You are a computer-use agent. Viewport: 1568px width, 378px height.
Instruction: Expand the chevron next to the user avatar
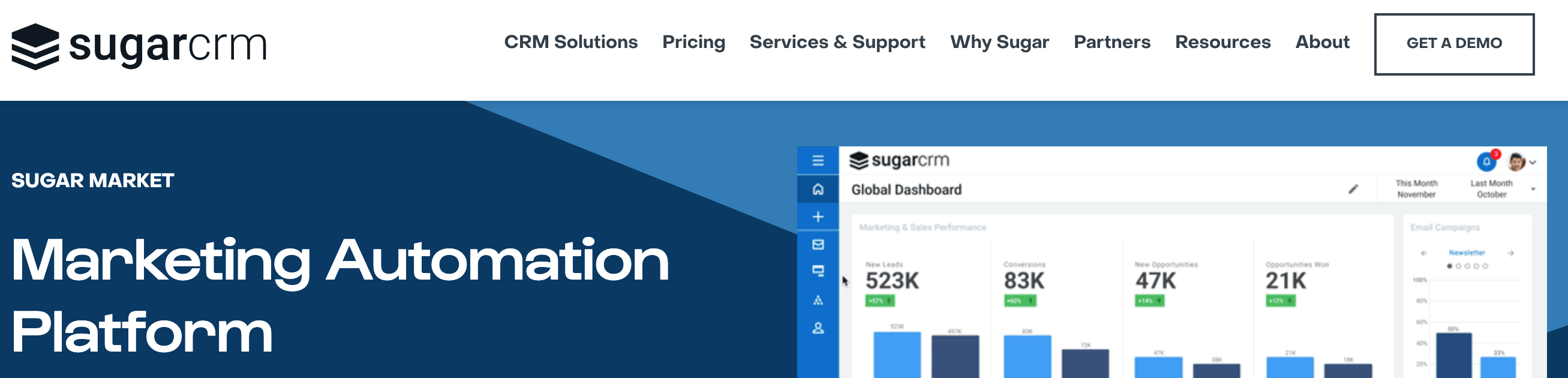1533,163
